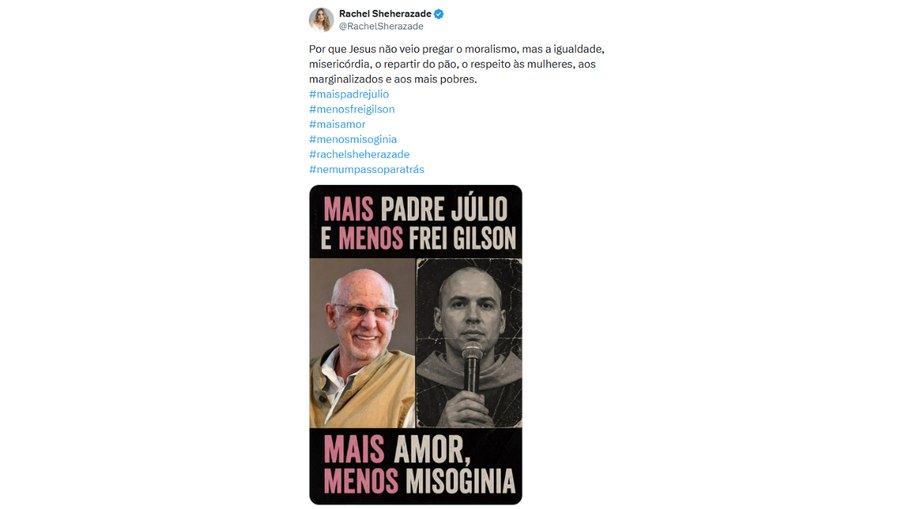Viewport: 906px width, 509px height.
Task: Click the tweet line starting 'misericórdia'
Action: (x=452, y=64)
